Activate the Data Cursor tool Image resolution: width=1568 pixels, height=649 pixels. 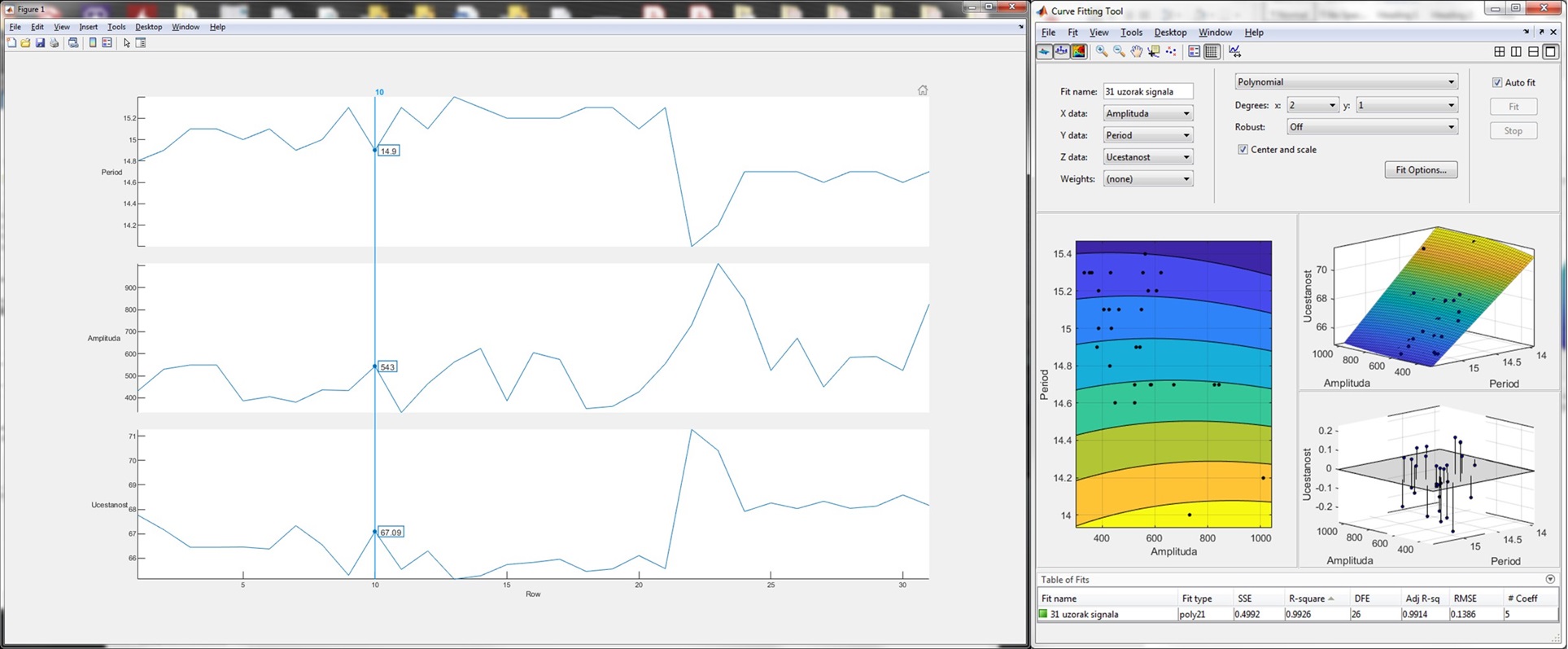(1154, 51)
